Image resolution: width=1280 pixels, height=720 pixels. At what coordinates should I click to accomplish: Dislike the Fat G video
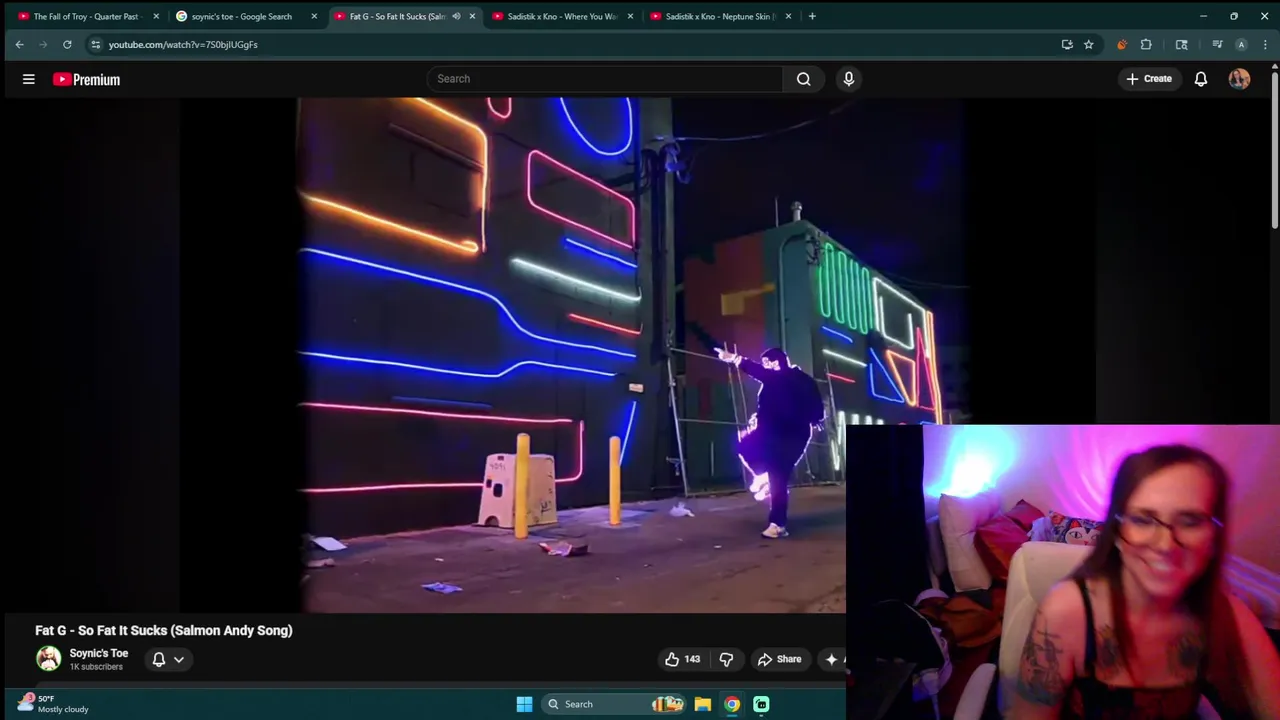click(727, 659)
